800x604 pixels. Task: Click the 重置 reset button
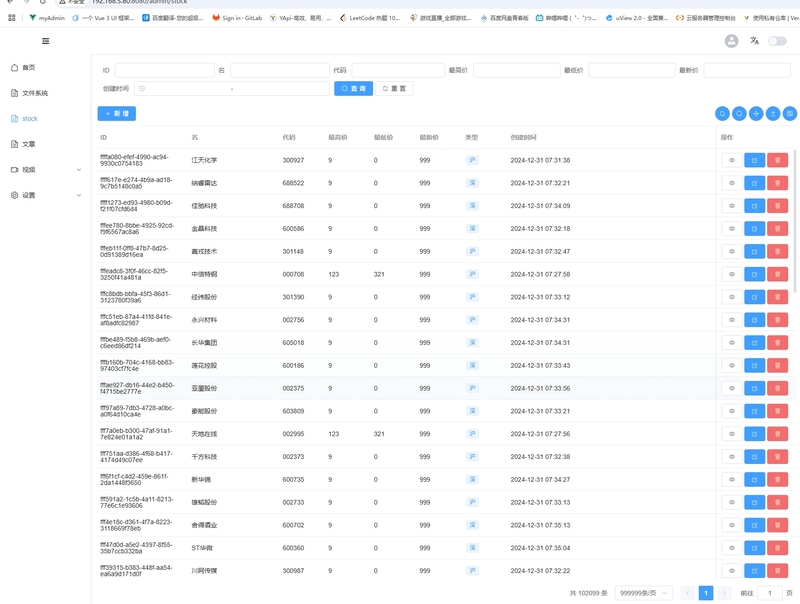[394, 88]
